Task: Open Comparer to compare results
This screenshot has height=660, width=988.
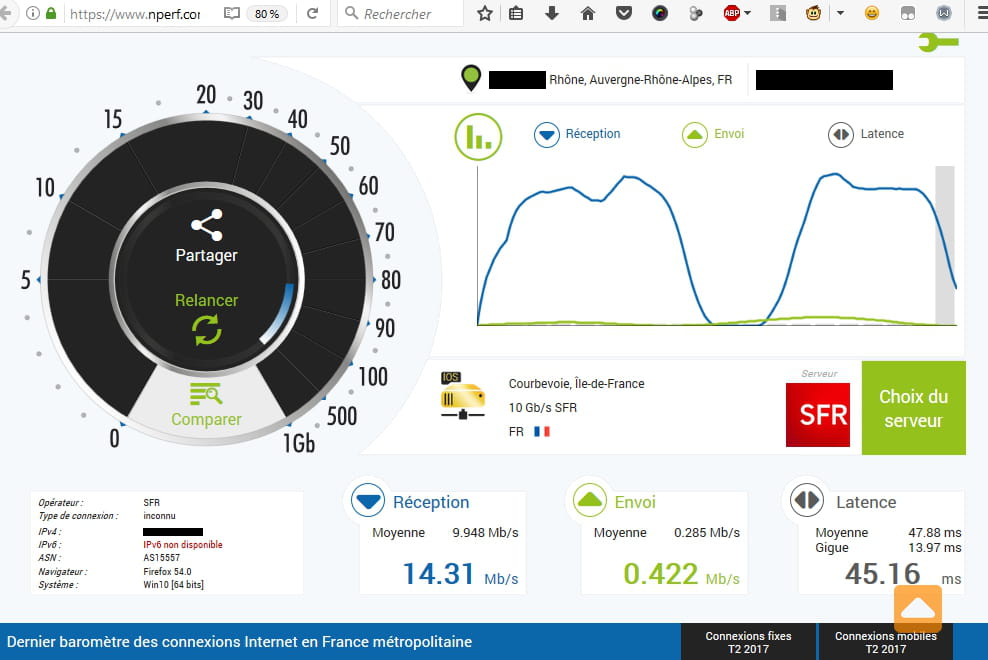Action: pyautogui.click(x=206, y=405)
